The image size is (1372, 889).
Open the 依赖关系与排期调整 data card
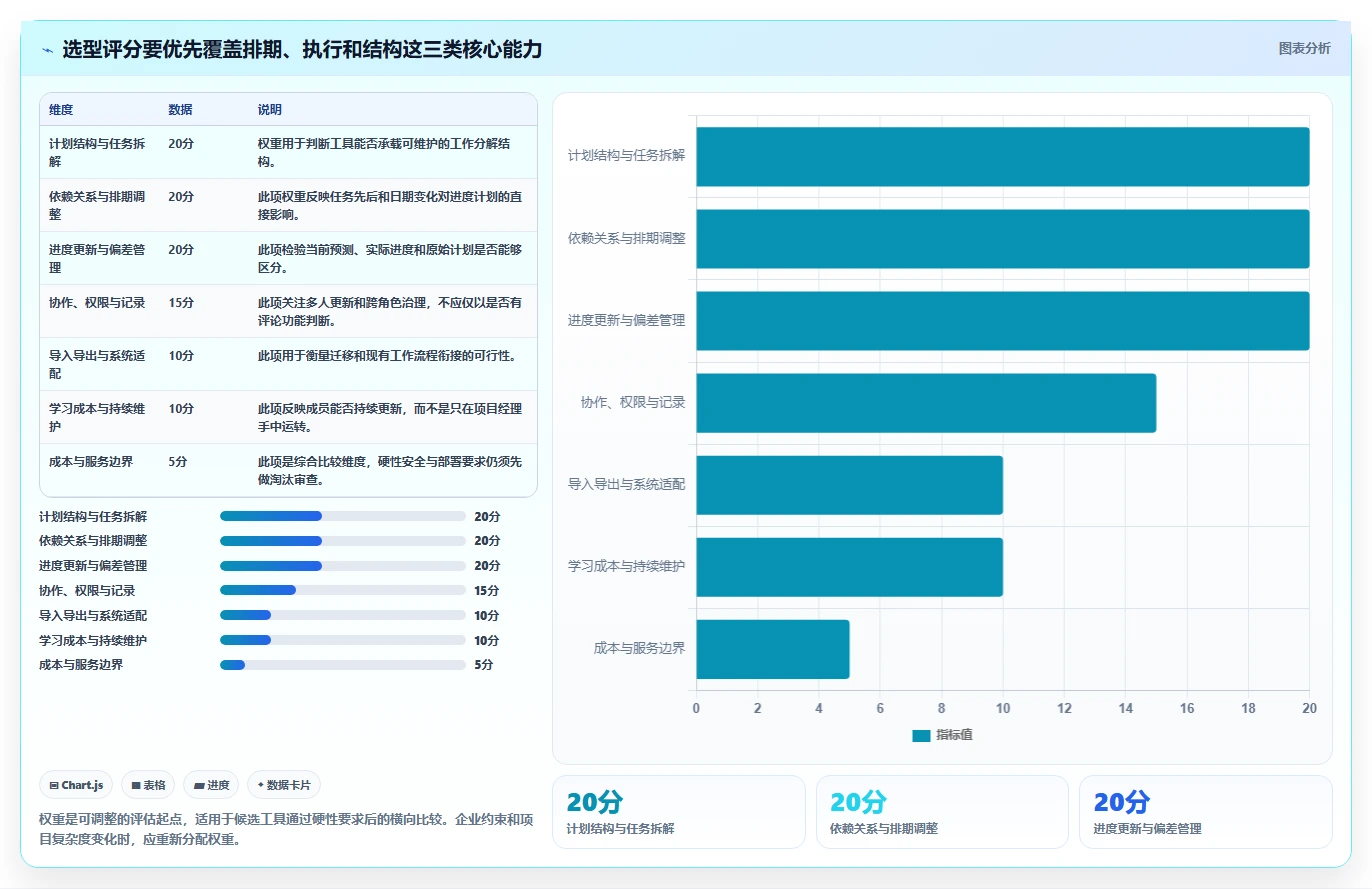click(942, 812)
